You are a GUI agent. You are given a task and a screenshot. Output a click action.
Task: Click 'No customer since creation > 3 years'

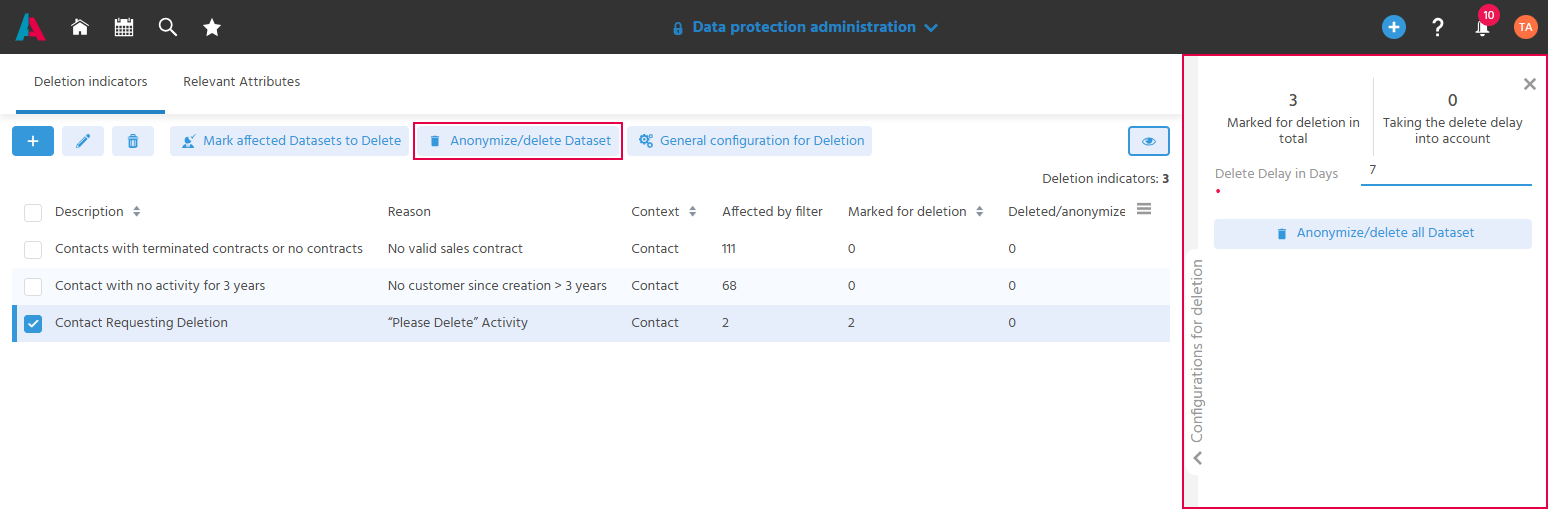pyautogui.click(x=497, y=286)
